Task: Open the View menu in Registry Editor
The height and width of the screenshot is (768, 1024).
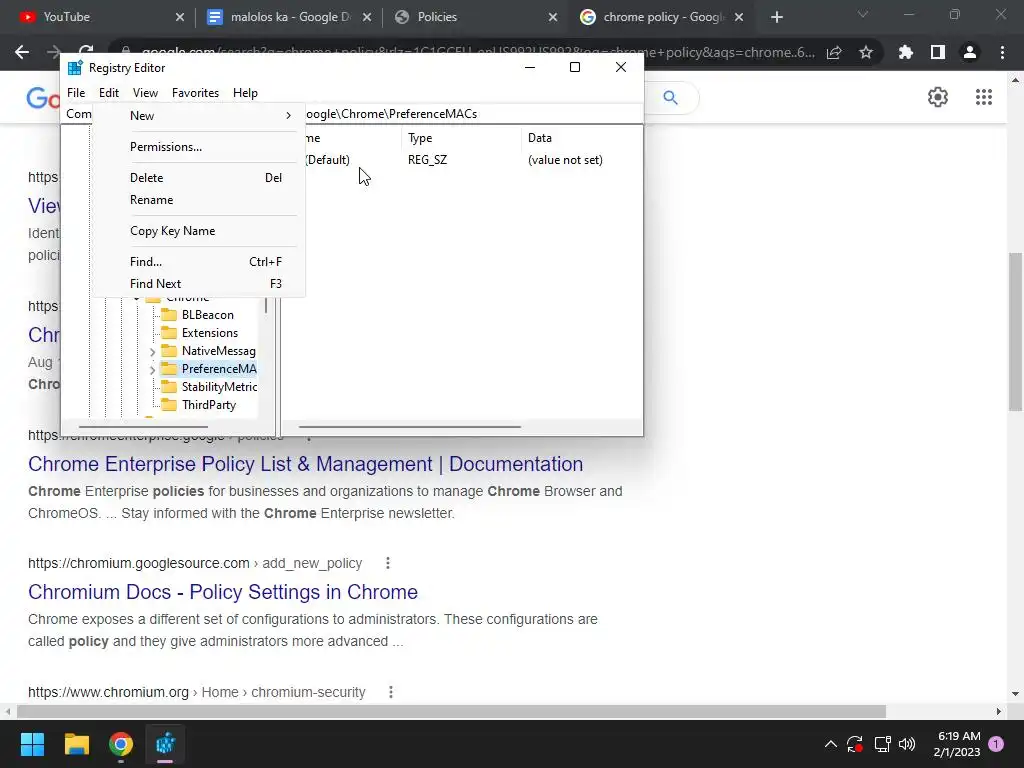Action: click(x=145, y=93)
